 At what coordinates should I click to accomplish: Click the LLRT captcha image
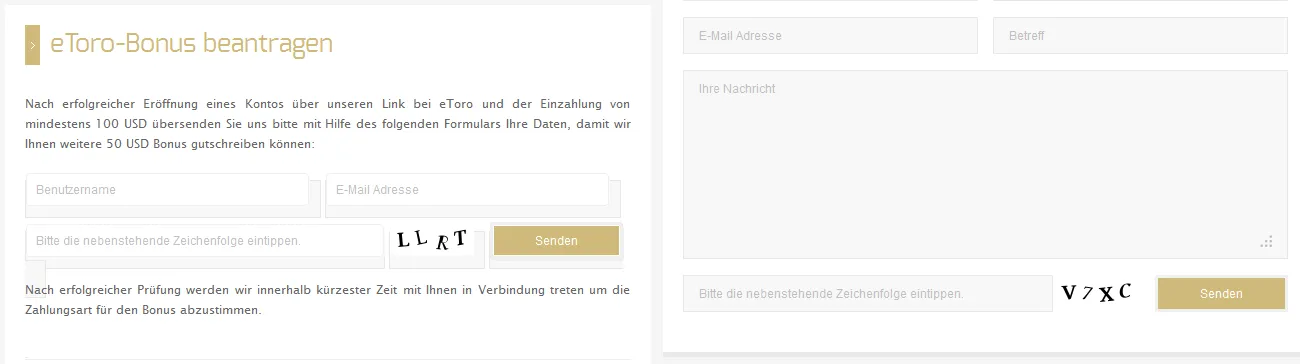click(432, 240)
